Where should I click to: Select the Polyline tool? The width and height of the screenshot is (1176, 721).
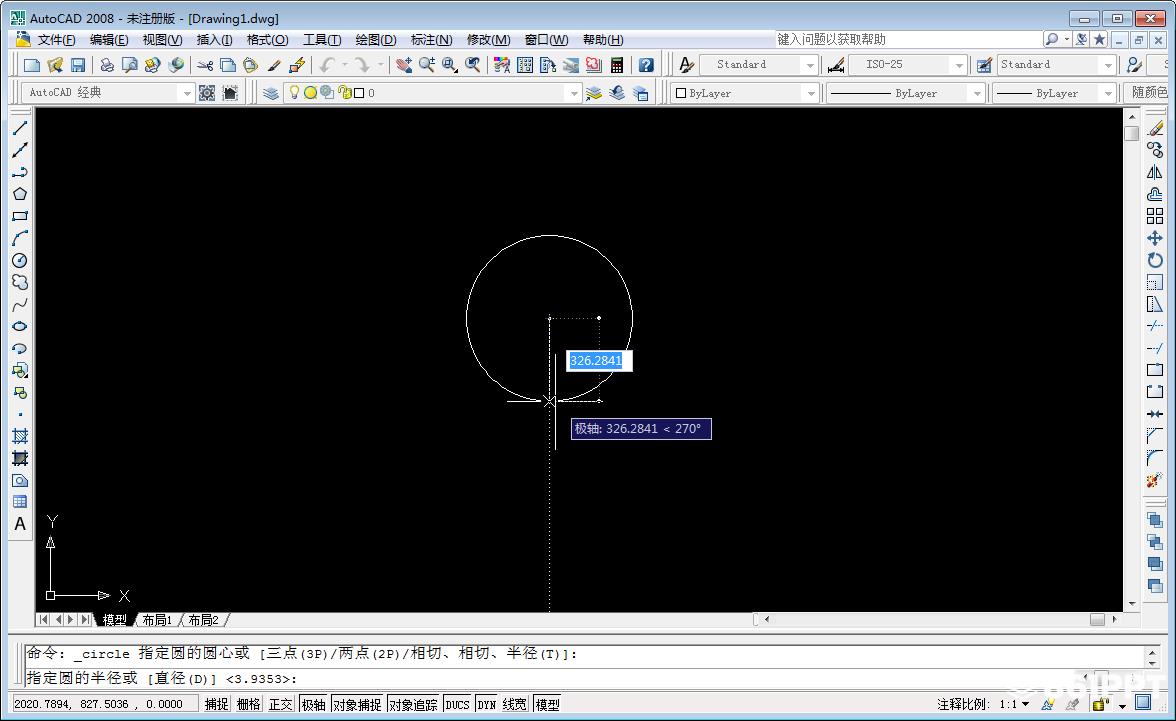(x=20, y=172)
